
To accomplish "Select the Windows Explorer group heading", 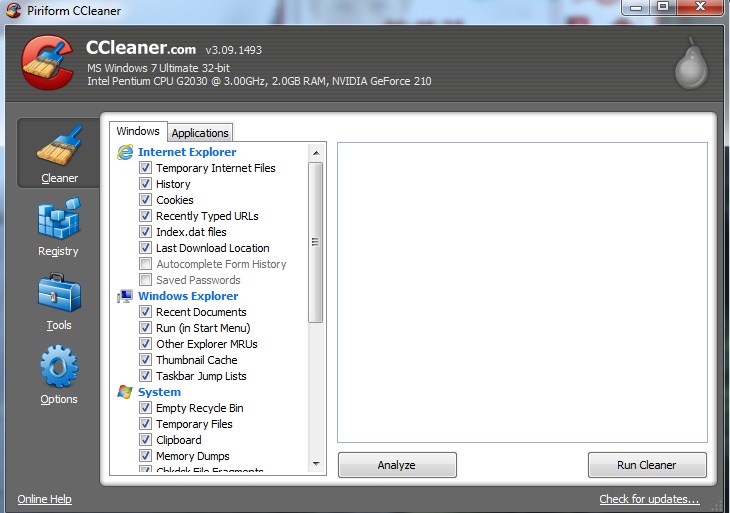I will pos(188,296).
